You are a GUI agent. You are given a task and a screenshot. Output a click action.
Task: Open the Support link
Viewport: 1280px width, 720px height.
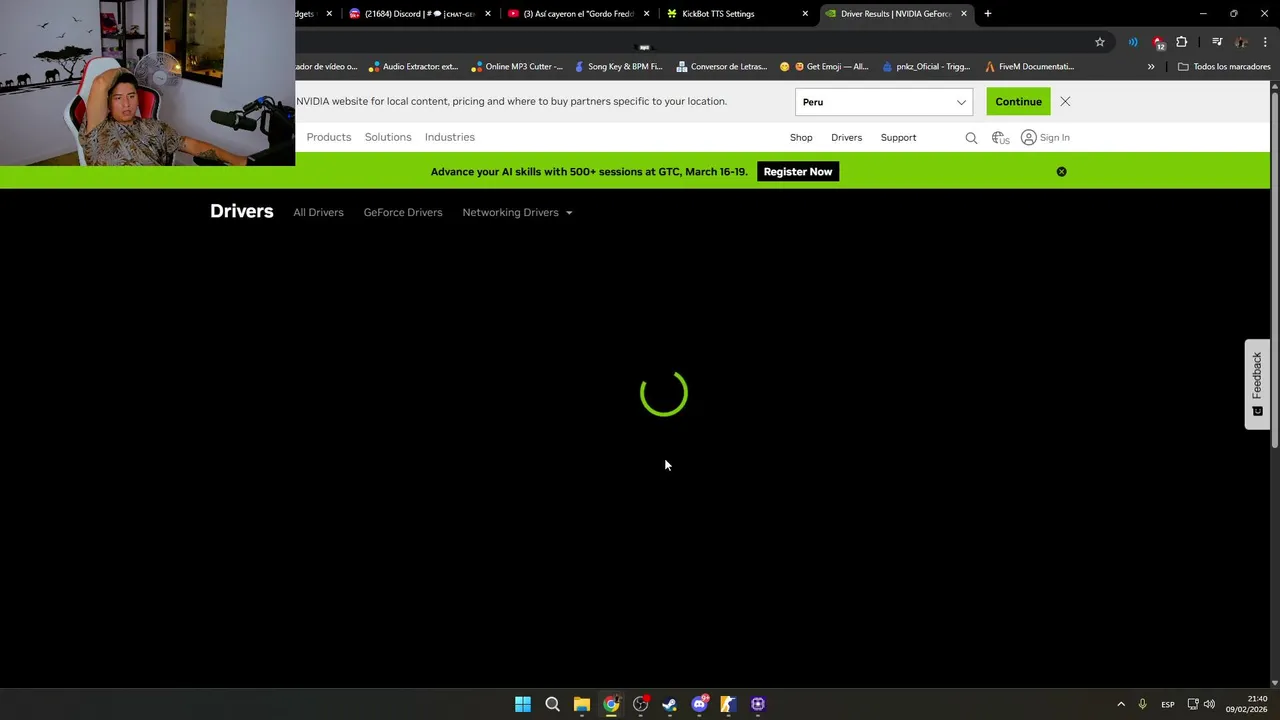pos(898,138)
